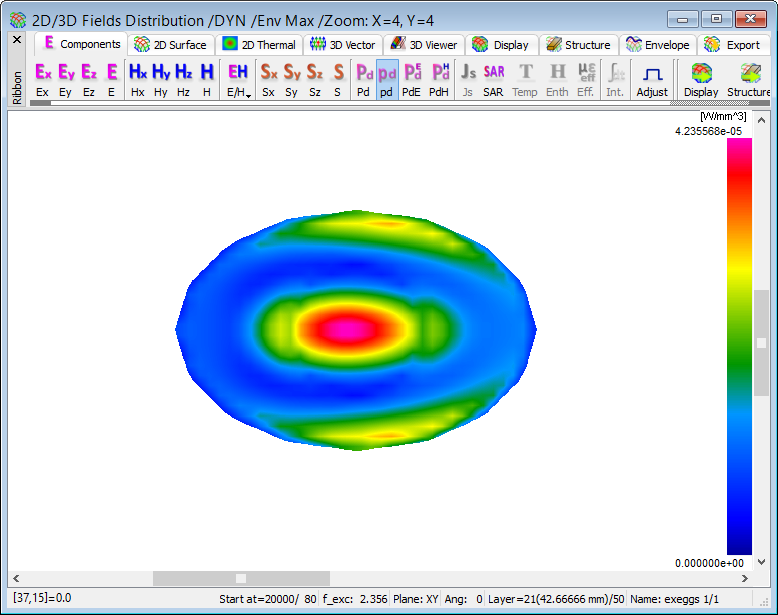This screenshot has height=615, width=778.
Task: Select the PdH magnetic losses
Action: point(440,79)
